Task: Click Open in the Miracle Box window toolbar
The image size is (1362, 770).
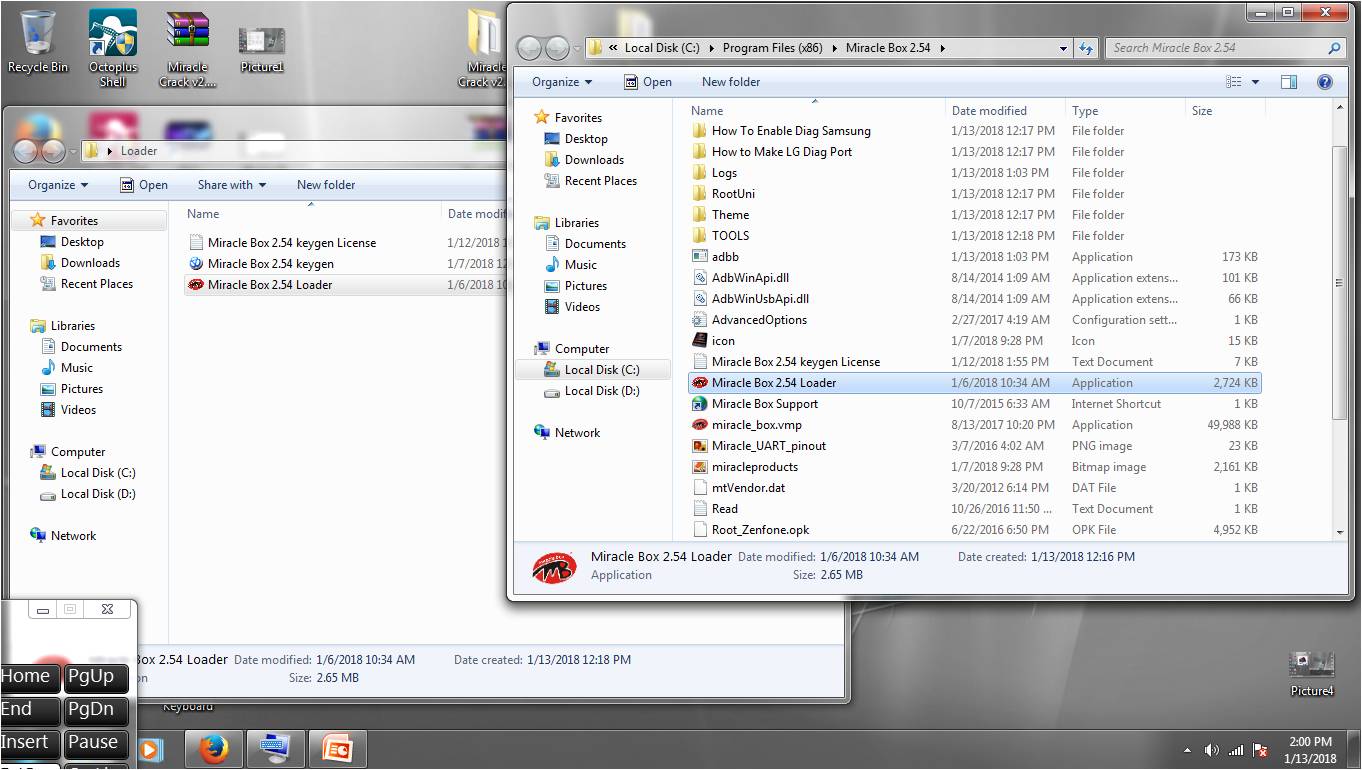Action: pyautogui.click(x=648, y=82)
